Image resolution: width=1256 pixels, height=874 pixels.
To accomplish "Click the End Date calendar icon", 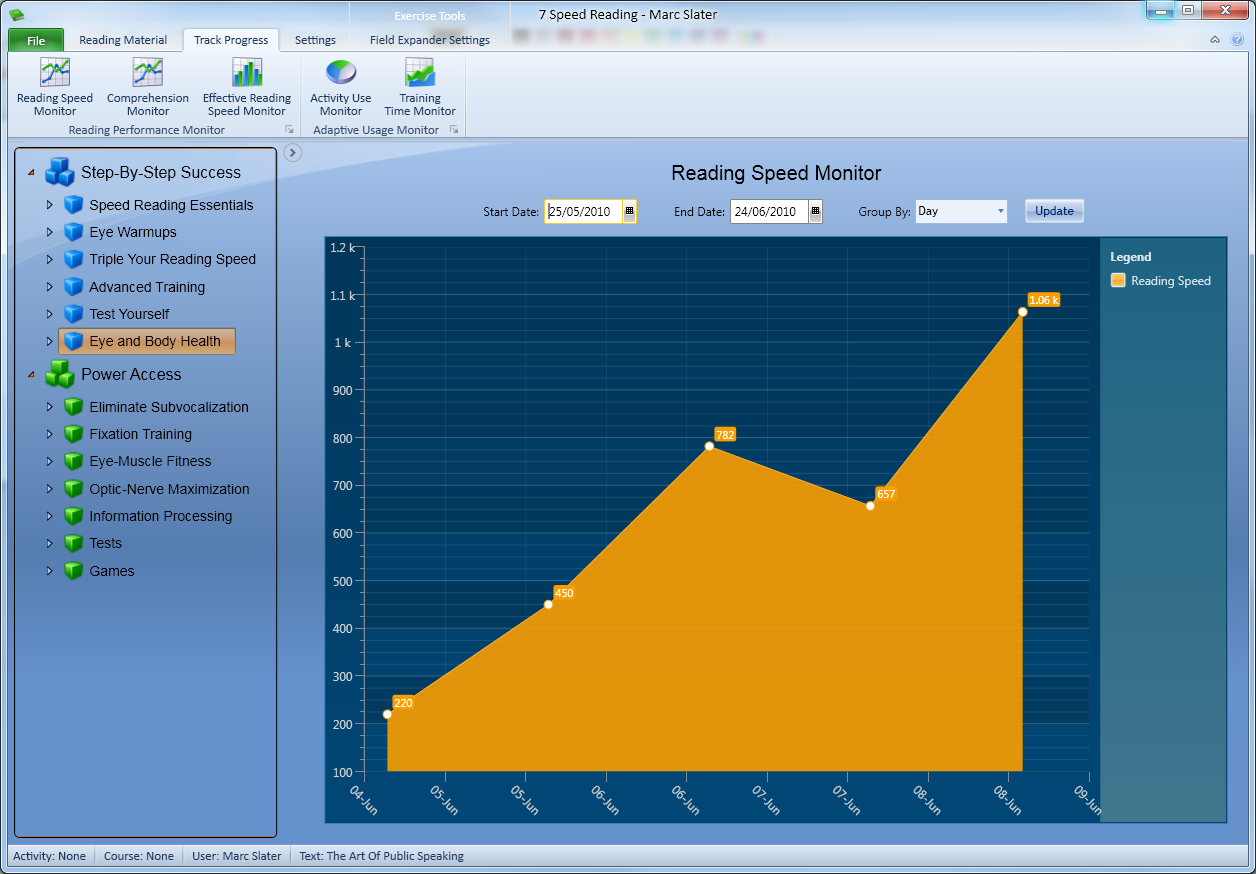I will tap(815, 211).
